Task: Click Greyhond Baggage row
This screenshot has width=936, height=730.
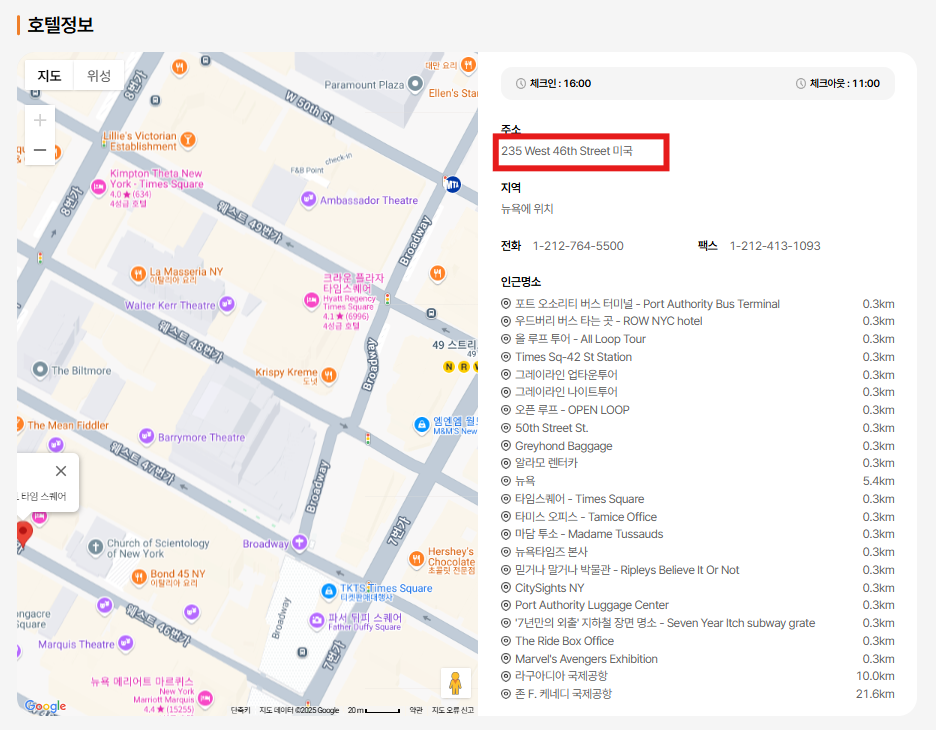Action: (697, 446)
